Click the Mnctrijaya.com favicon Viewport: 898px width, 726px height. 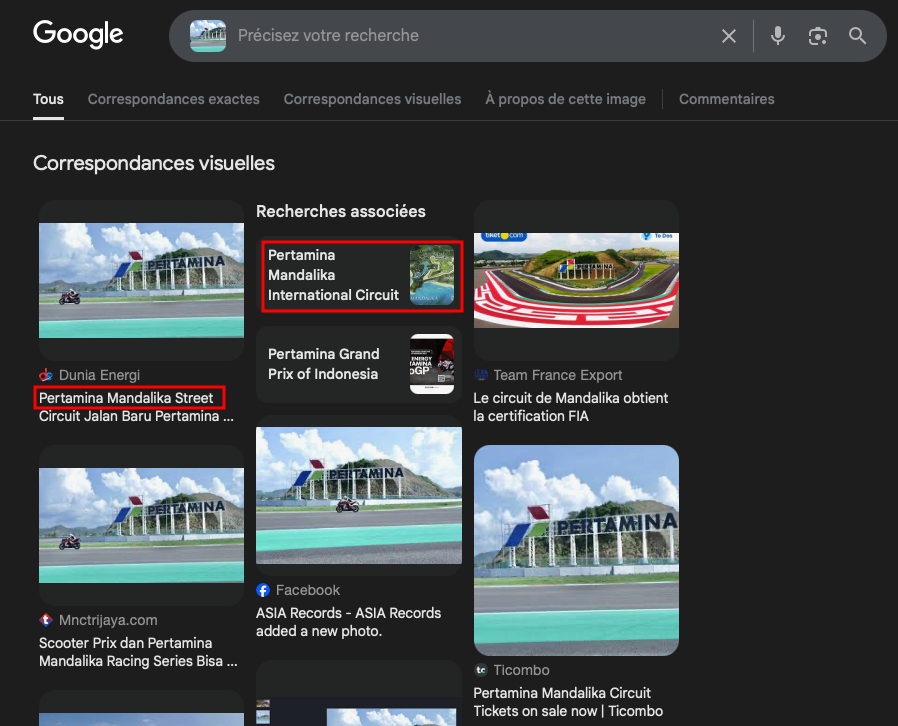tap(46, 620)
